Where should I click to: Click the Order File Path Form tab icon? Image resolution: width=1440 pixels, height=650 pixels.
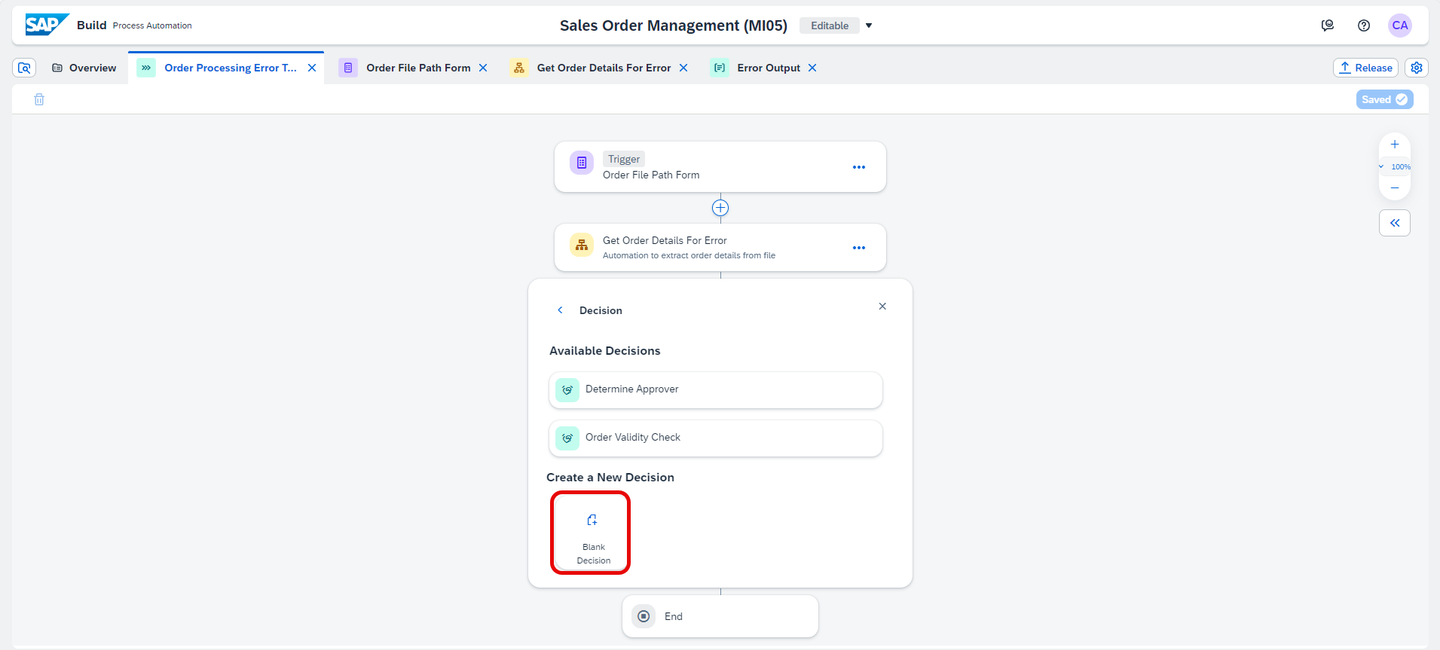tap(348, 68)
